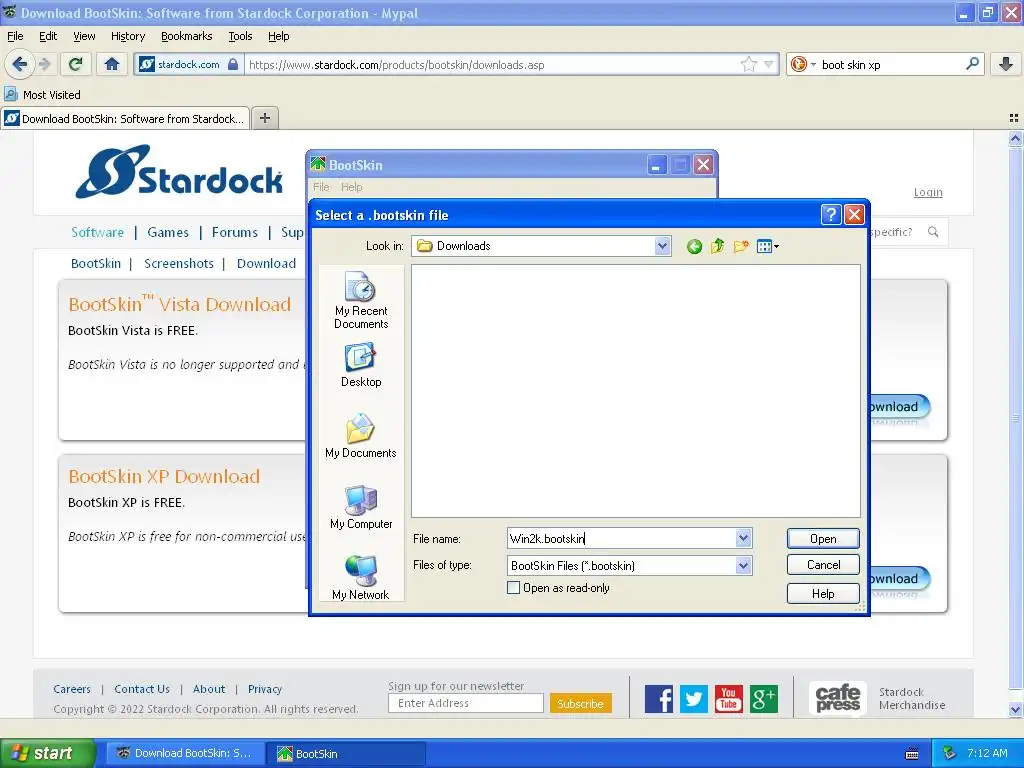Open the Bookmarks menu
This screenshot has width=1024, height=768.
pyautogui.click(x=187, y=36)
